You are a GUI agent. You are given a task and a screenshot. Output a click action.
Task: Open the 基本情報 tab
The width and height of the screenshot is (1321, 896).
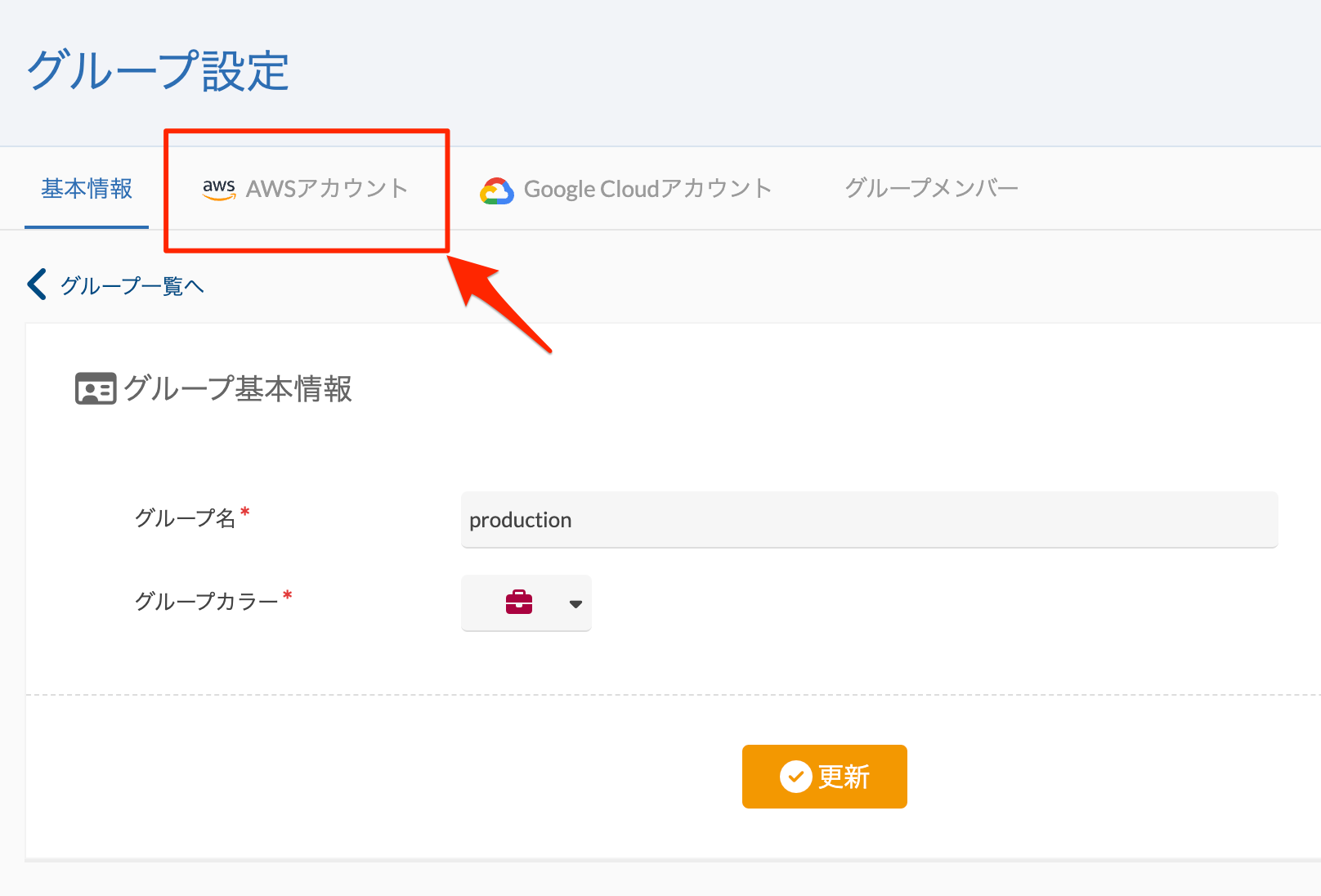[x=87, y=189]
